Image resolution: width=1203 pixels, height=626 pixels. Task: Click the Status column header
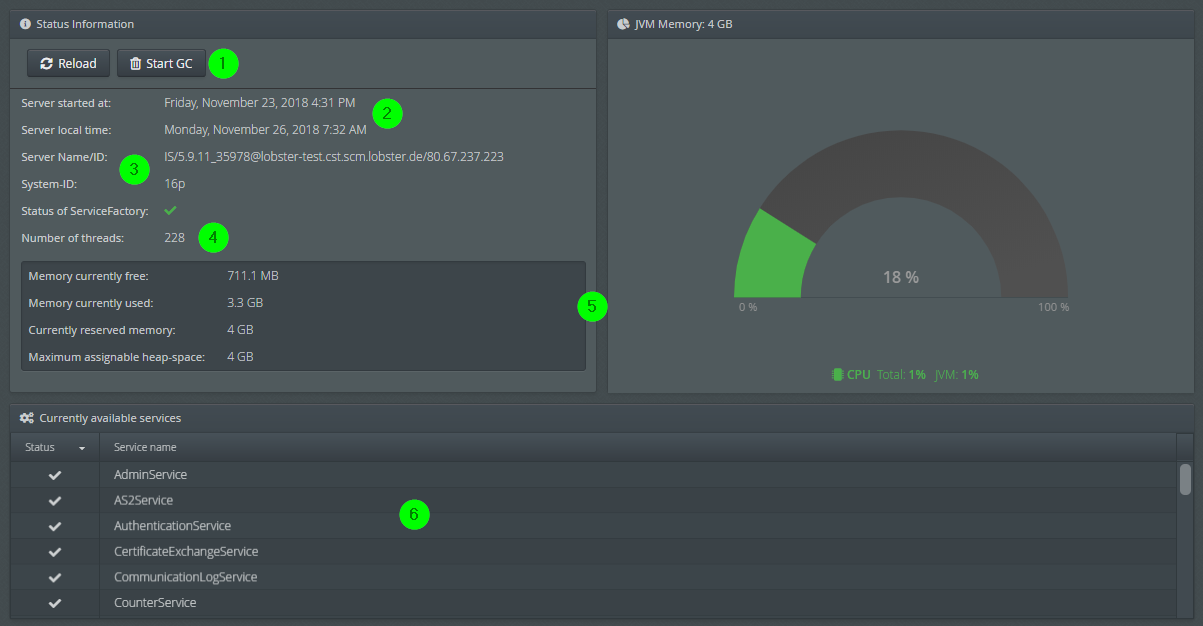pos(55,447)
